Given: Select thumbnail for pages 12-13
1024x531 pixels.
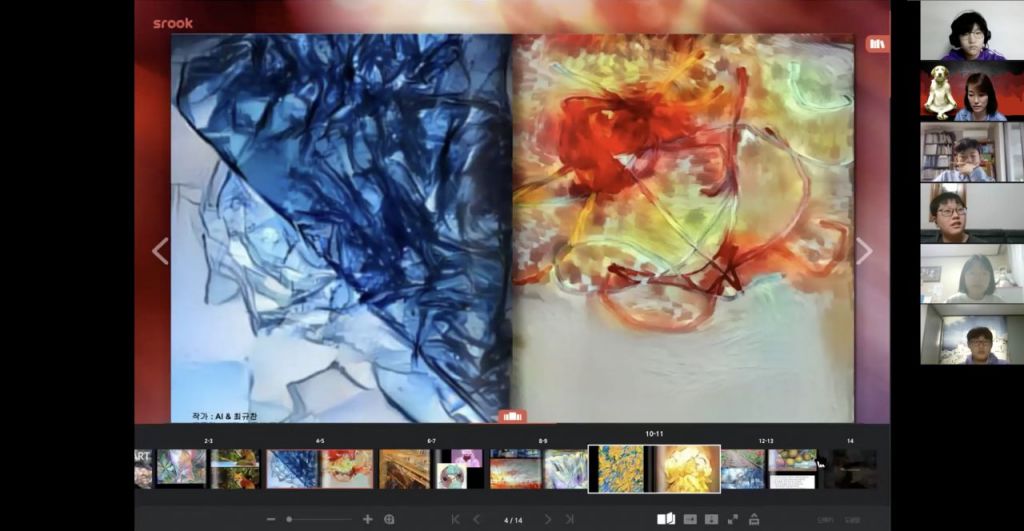Looking at the screenshot, I should point(768,469).
